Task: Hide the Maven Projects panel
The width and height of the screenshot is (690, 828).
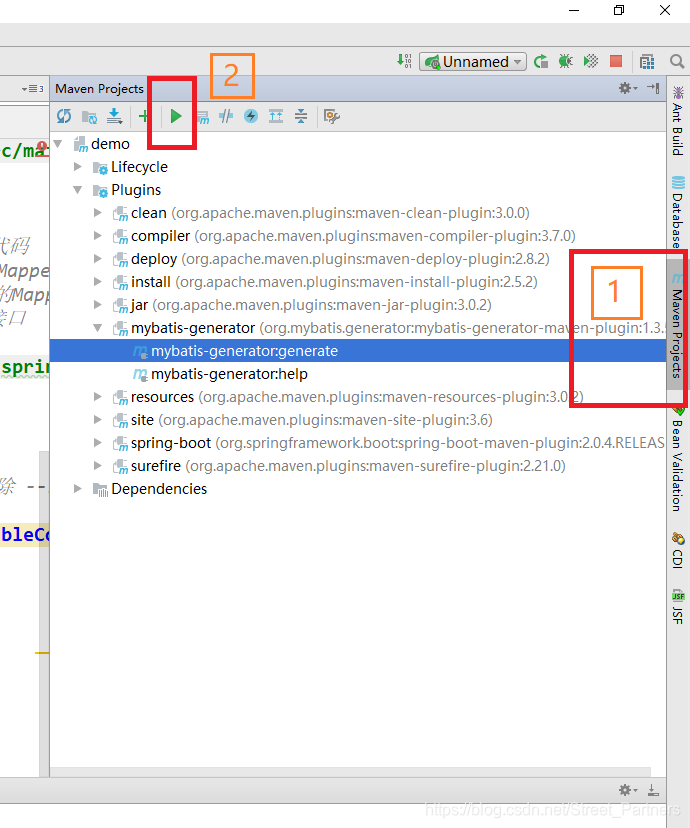Action: (654, 88)
